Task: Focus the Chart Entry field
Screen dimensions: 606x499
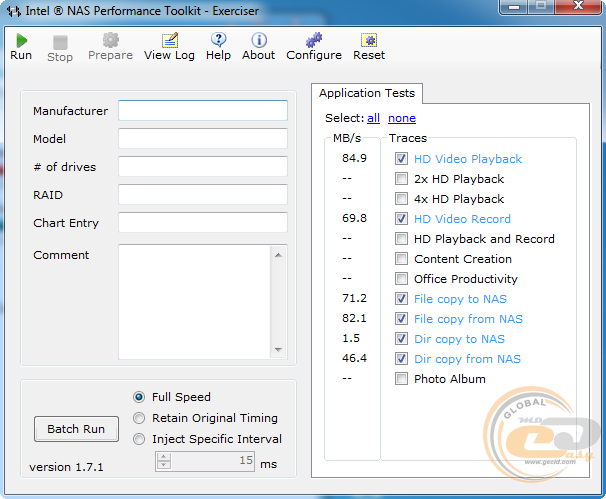Action: click(203, 222)
